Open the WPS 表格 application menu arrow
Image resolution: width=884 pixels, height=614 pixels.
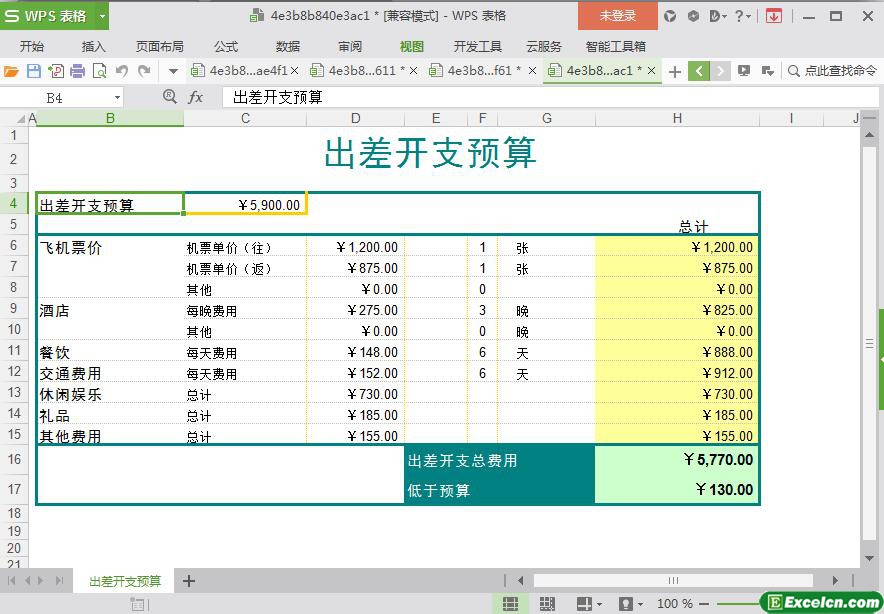pyautogui.click(x=102, y=16)
